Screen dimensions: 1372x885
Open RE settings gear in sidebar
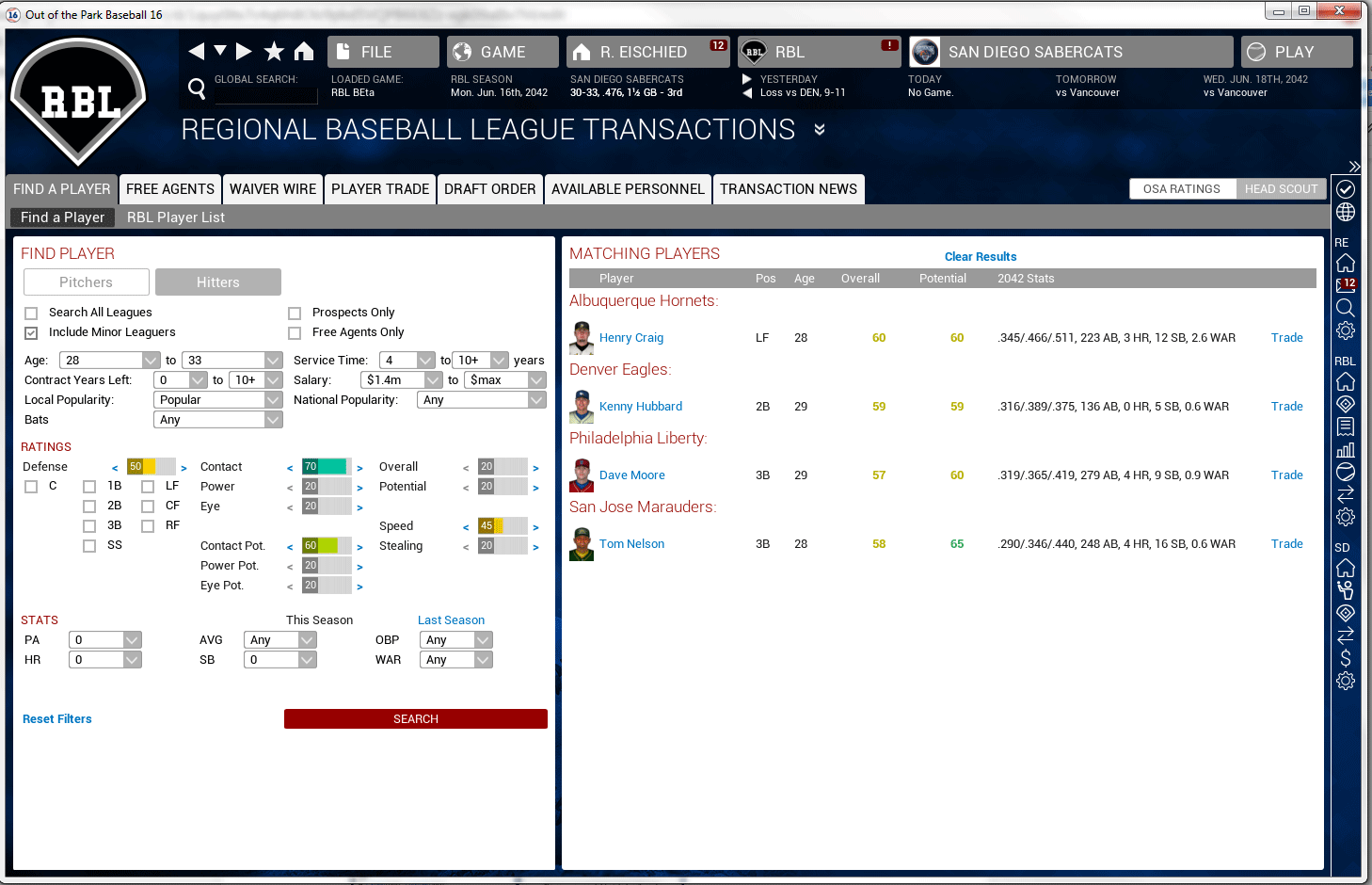click(x=1346, y=330)
